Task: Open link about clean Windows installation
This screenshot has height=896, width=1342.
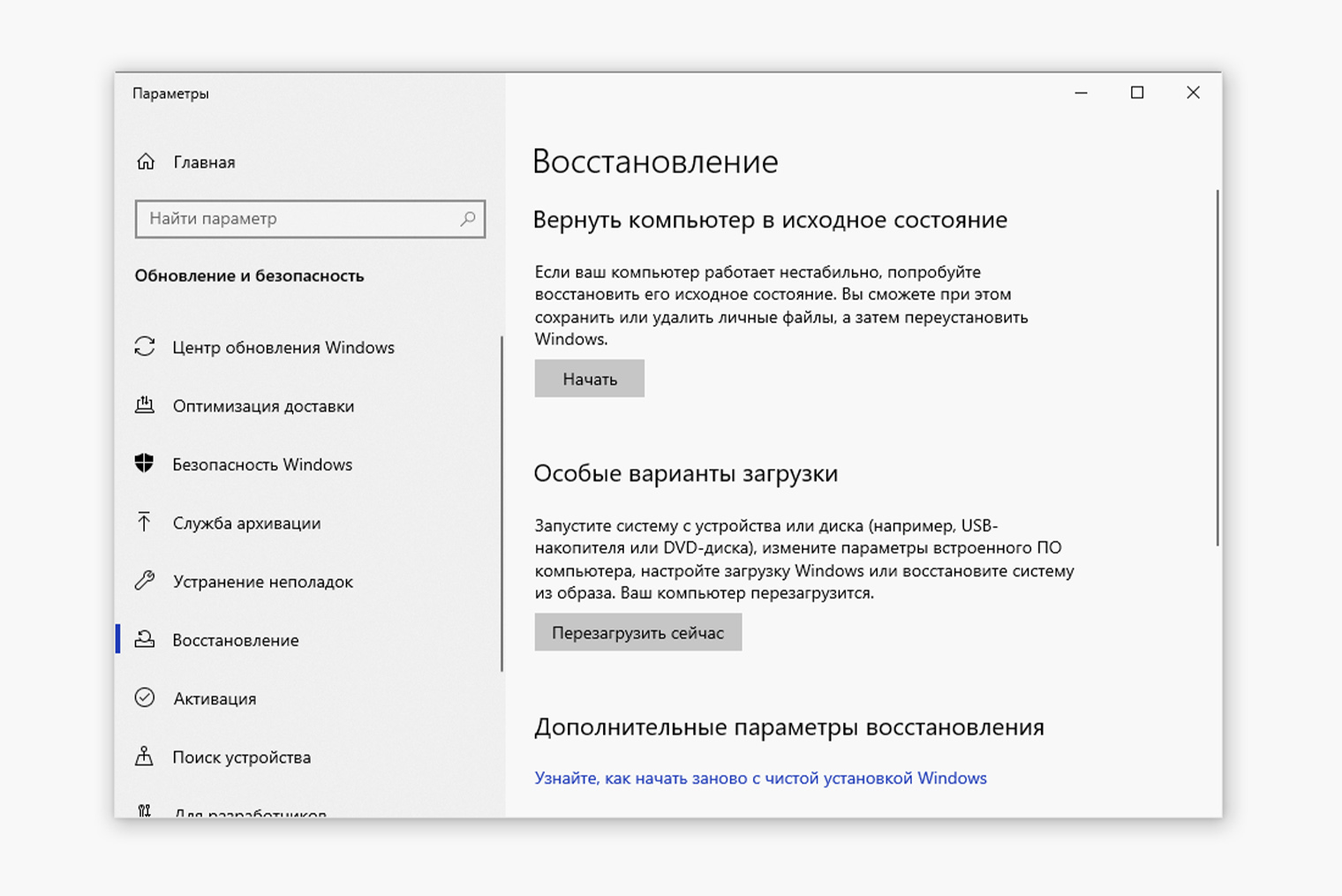Action: click(x=760, y=778)
